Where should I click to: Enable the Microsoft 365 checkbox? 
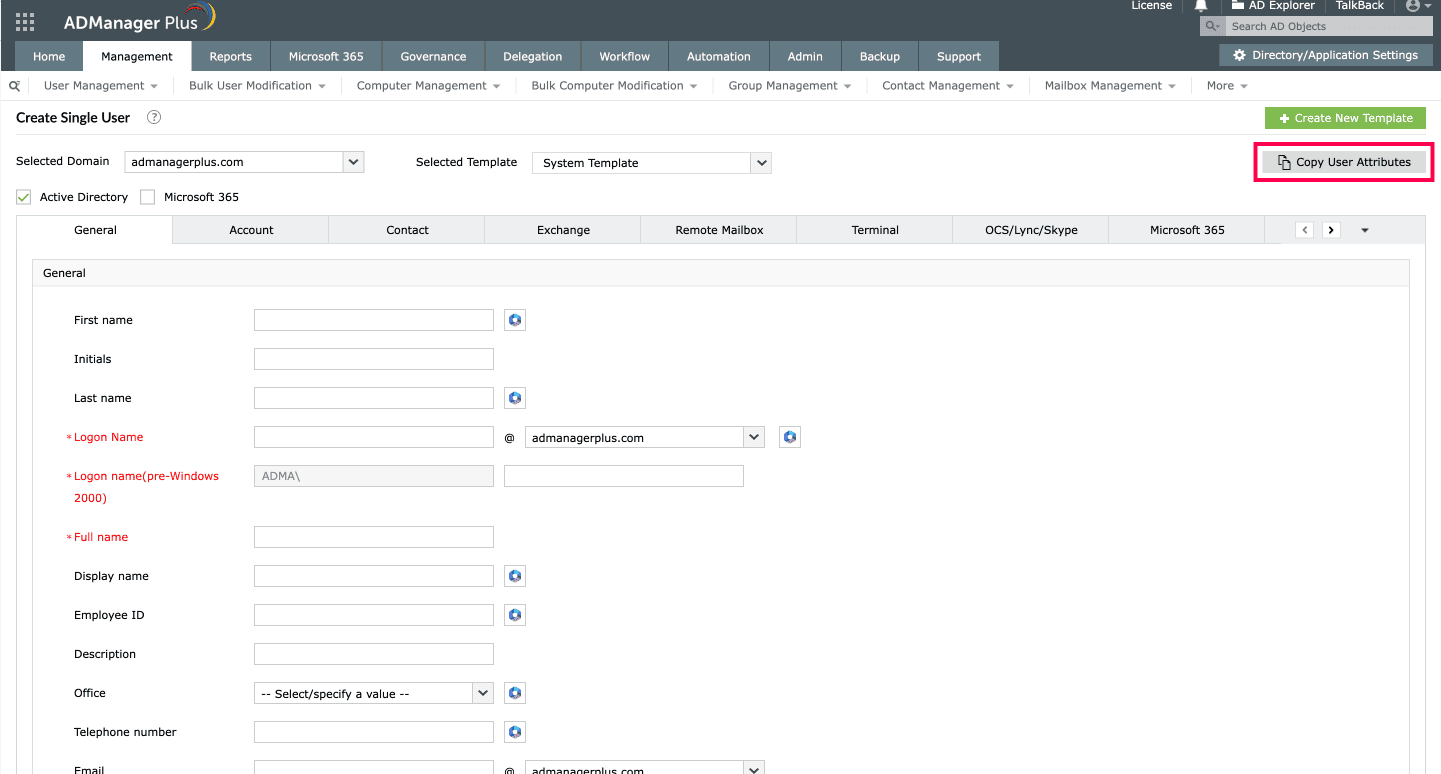click(148, 197)
